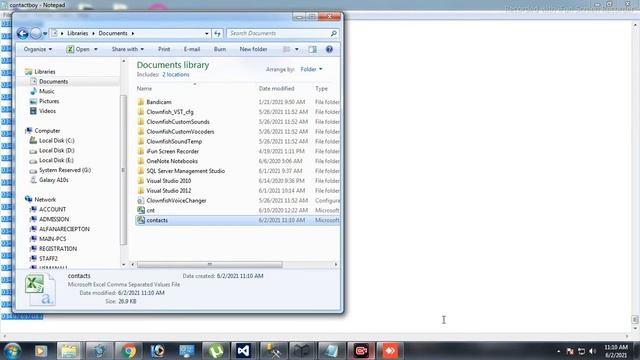
Task: Sort files by Date modified column
Action: pos(276,89)
